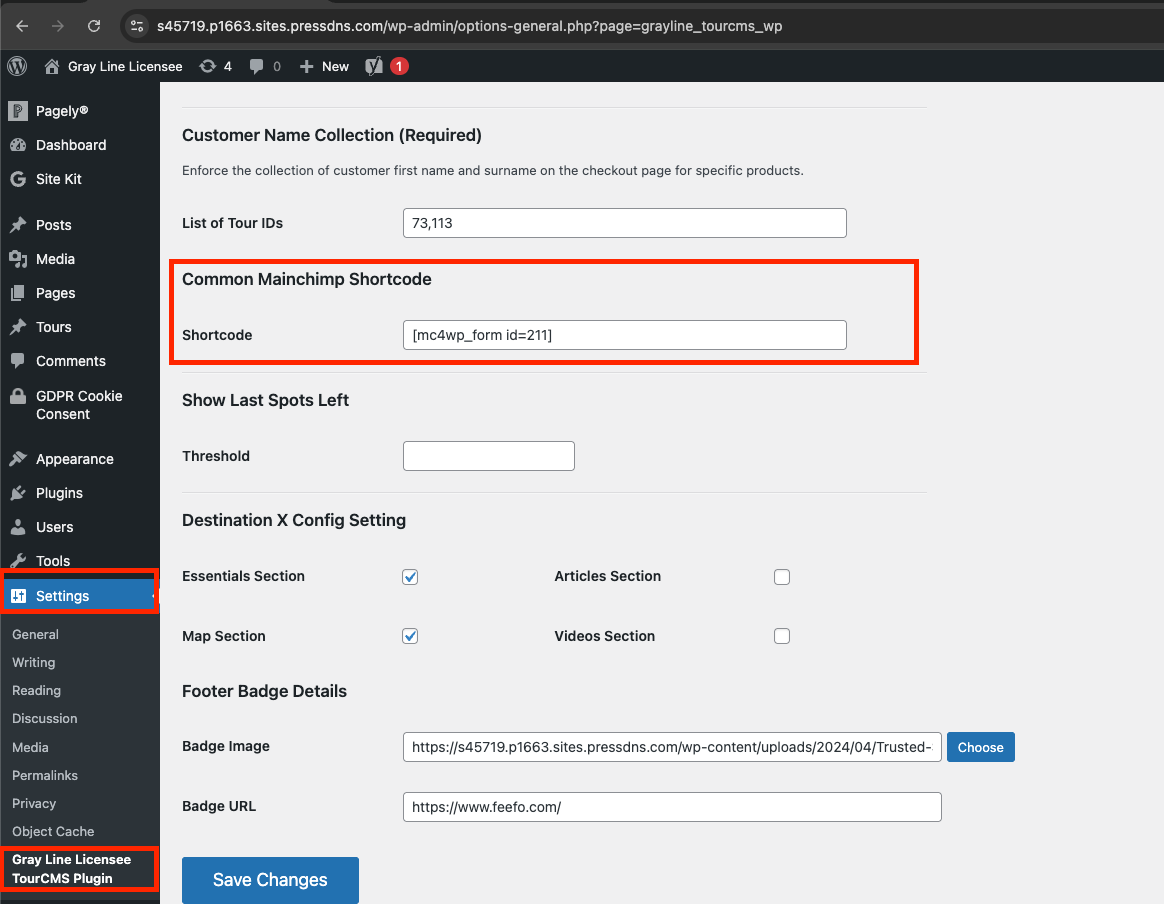The height and width of the screenshot is (904, 1164).
Task: Click the Users person icon
Action: (x=18, y=527)
